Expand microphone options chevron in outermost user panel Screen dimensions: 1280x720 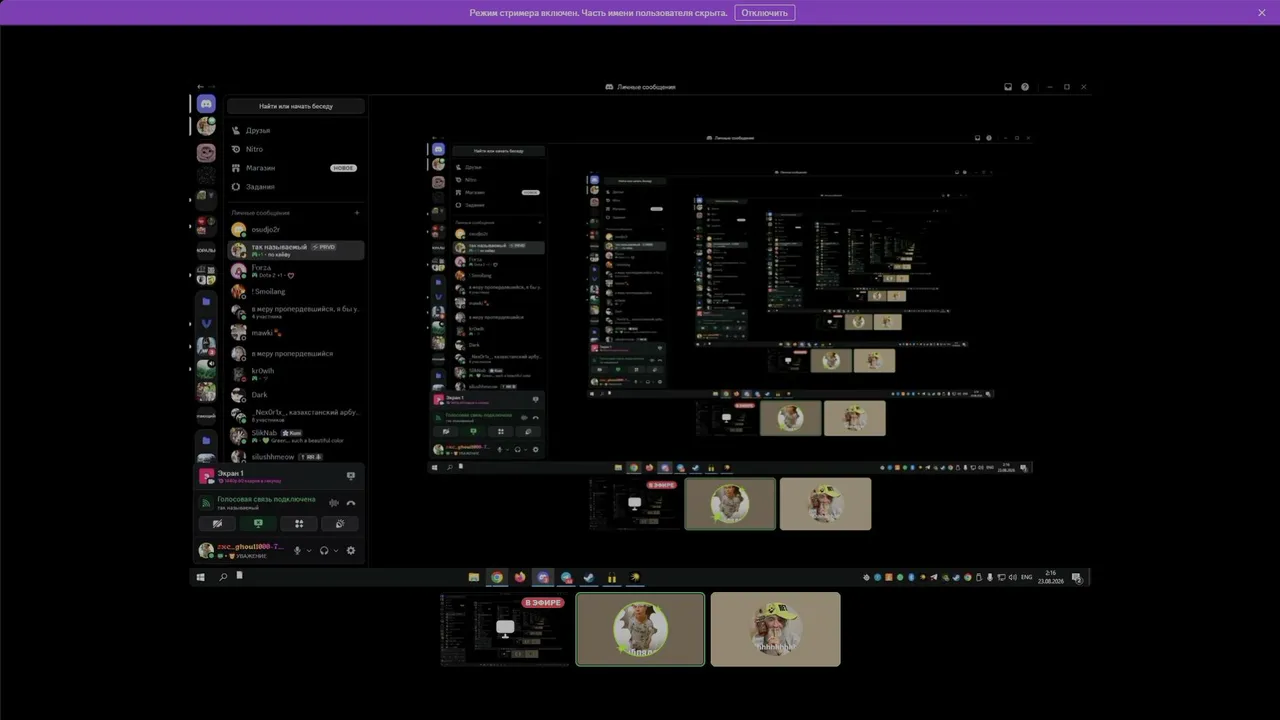[x=309, y=551]
